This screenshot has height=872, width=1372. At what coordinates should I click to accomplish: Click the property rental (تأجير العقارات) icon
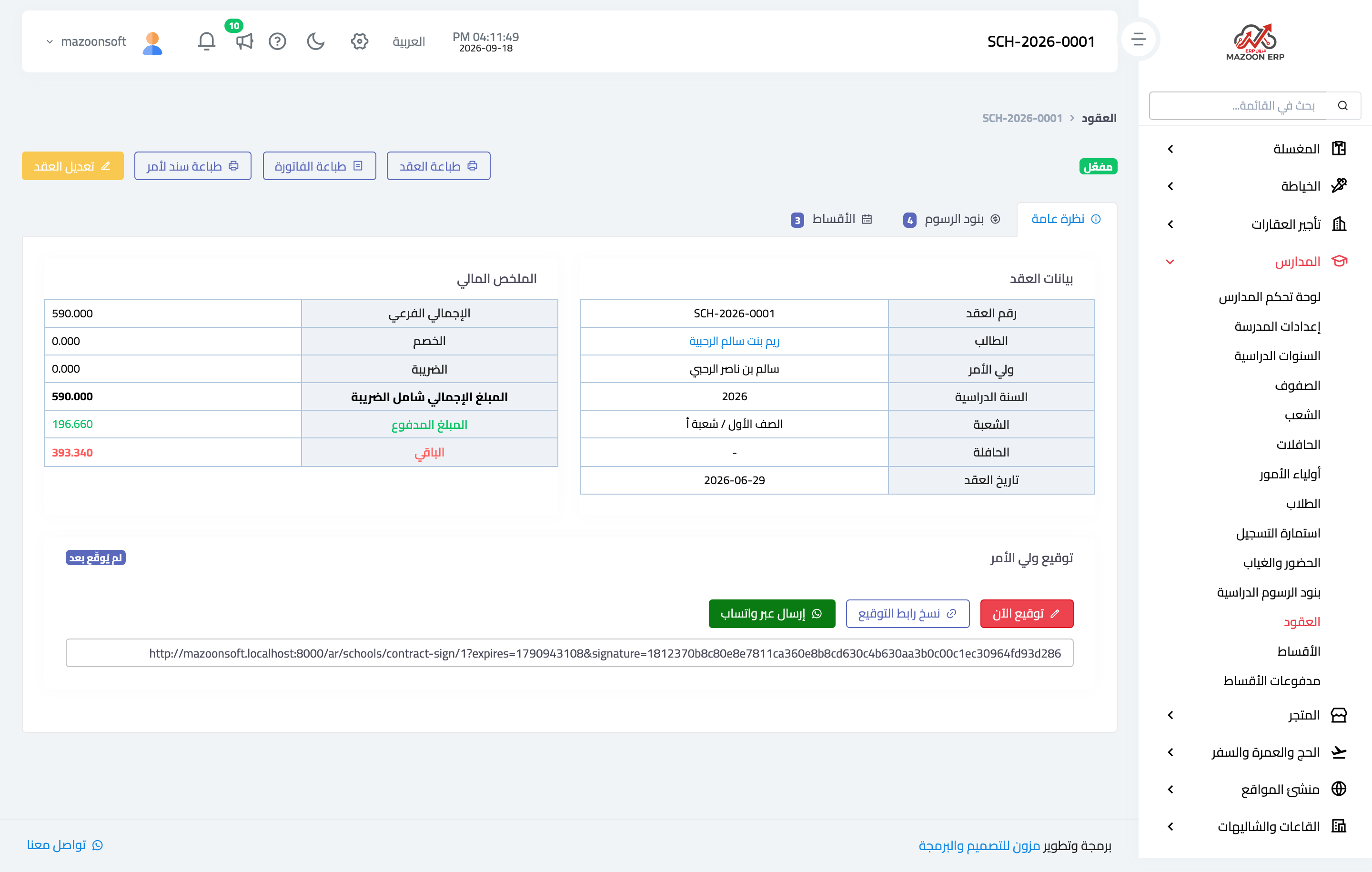1338,224
